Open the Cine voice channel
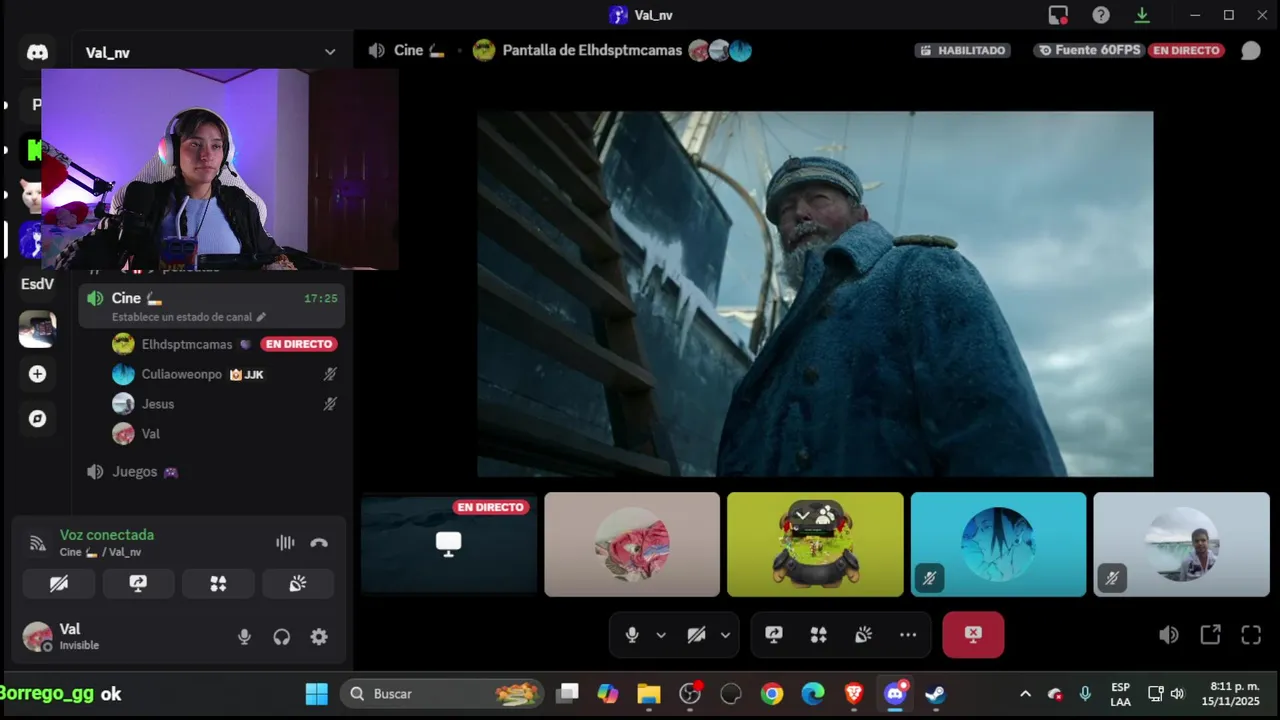1280x720 pixels. tap(212, 305)
